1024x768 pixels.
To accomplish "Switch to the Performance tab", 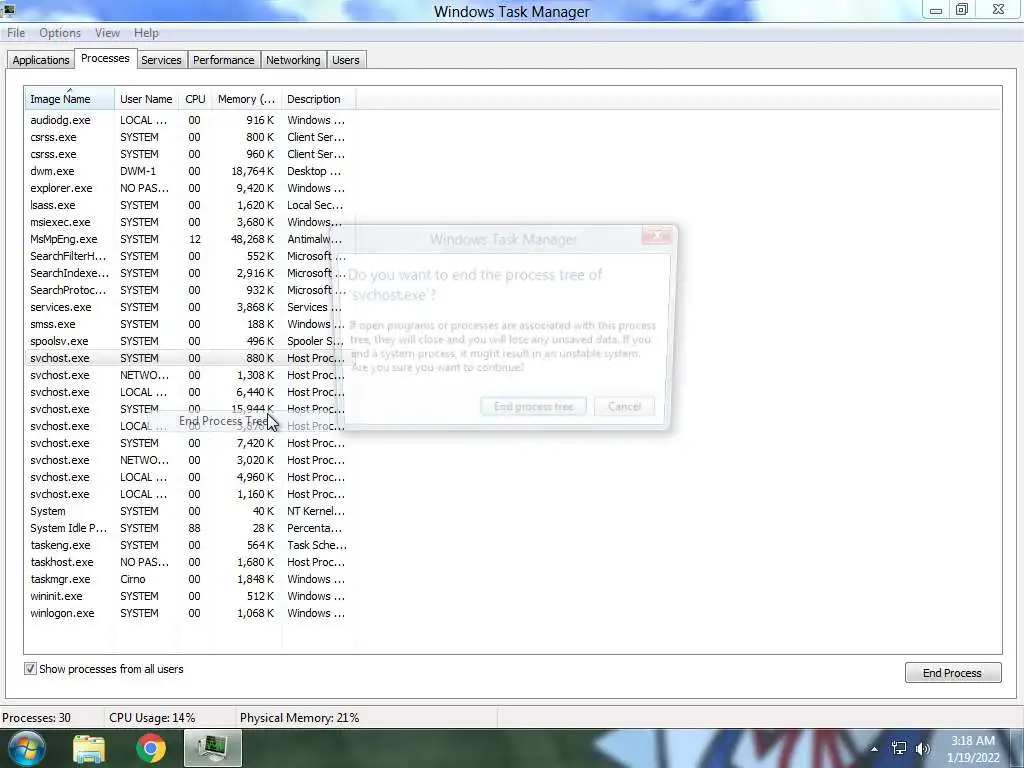I will pos(223,59).
